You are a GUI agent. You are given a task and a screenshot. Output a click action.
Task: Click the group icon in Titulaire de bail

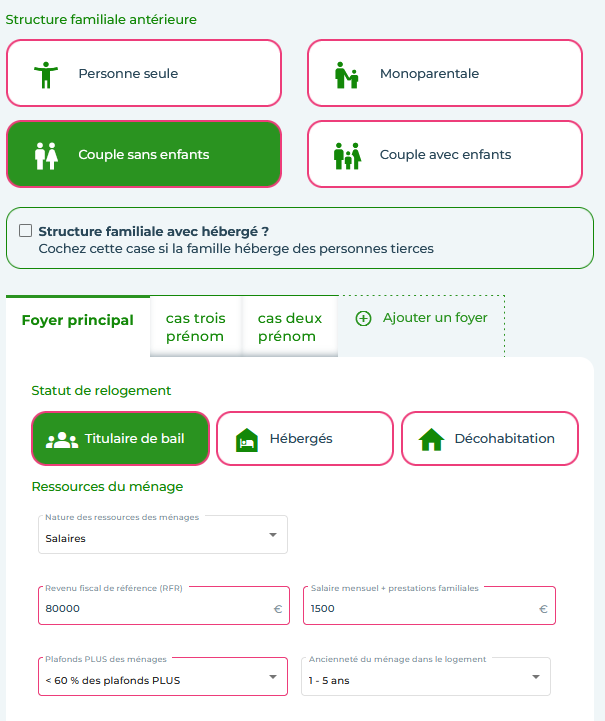(x=62, y=440)
